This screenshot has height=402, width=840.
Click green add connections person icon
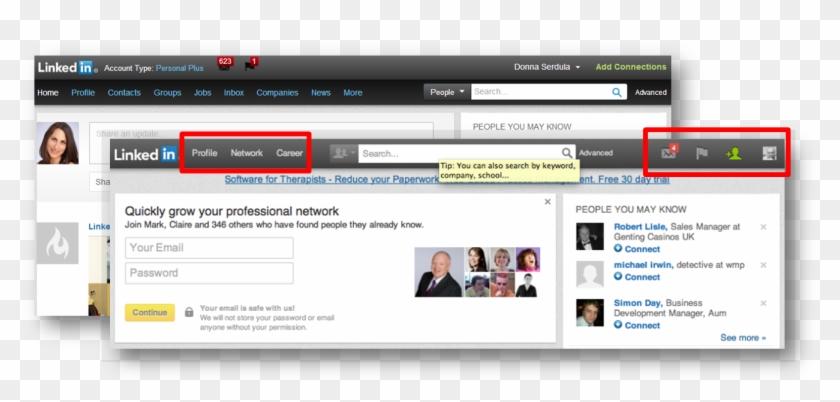click(734, 154)
